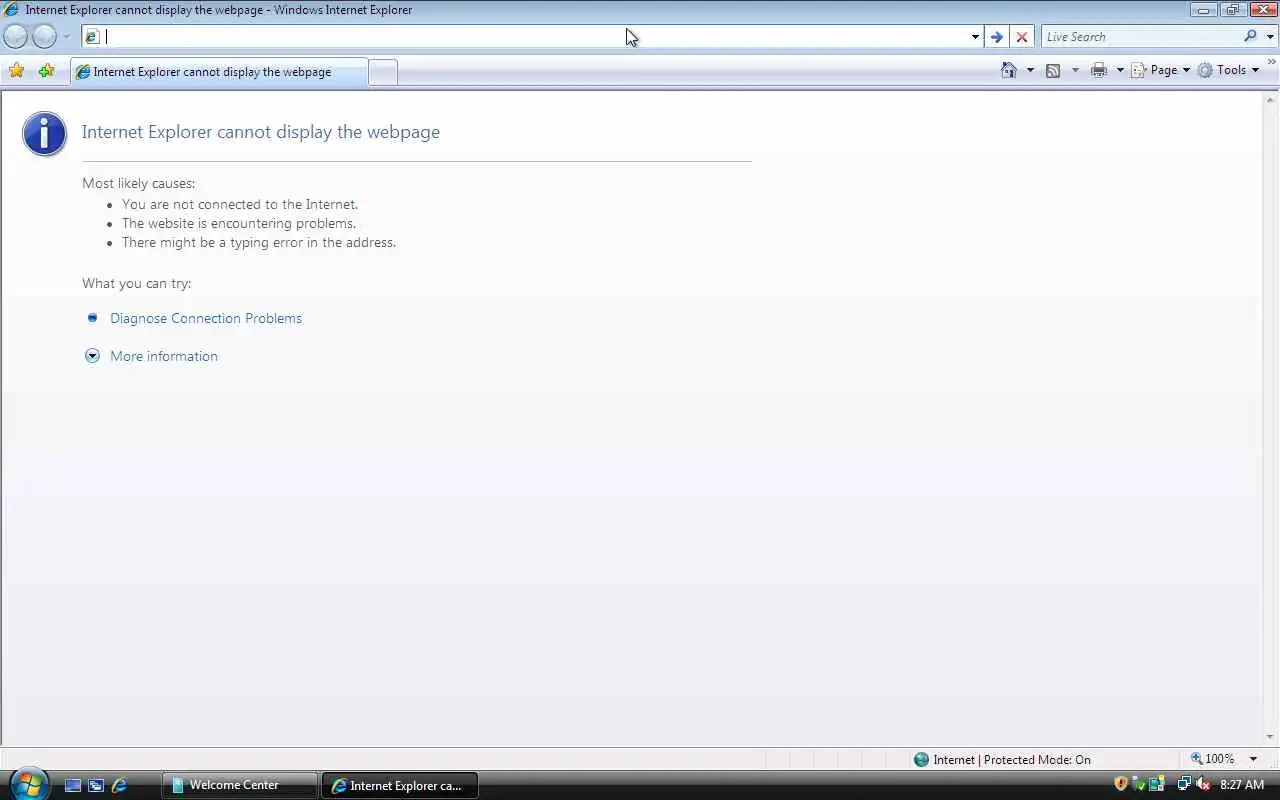The image size is (1280, 800).
Task: Click the 'What you can try:' text
Action: point(137,283)
